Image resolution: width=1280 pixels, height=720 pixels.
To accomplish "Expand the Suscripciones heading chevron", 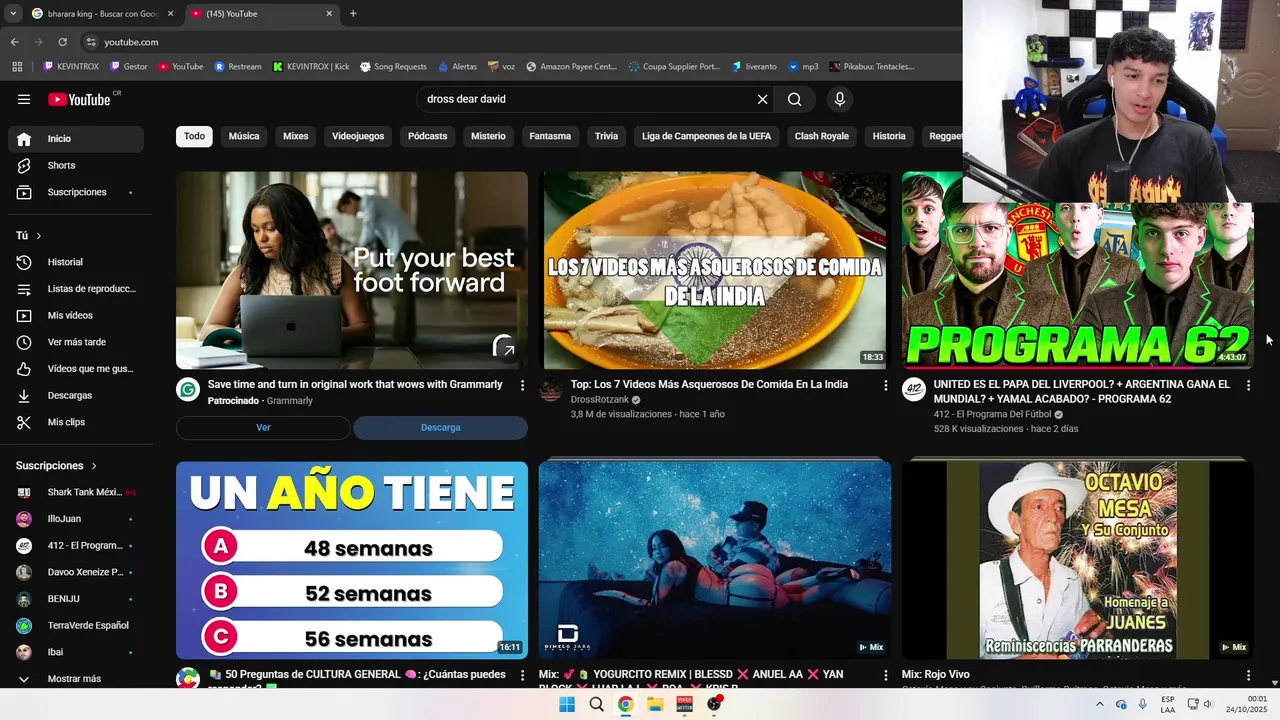I will point(95,466).
